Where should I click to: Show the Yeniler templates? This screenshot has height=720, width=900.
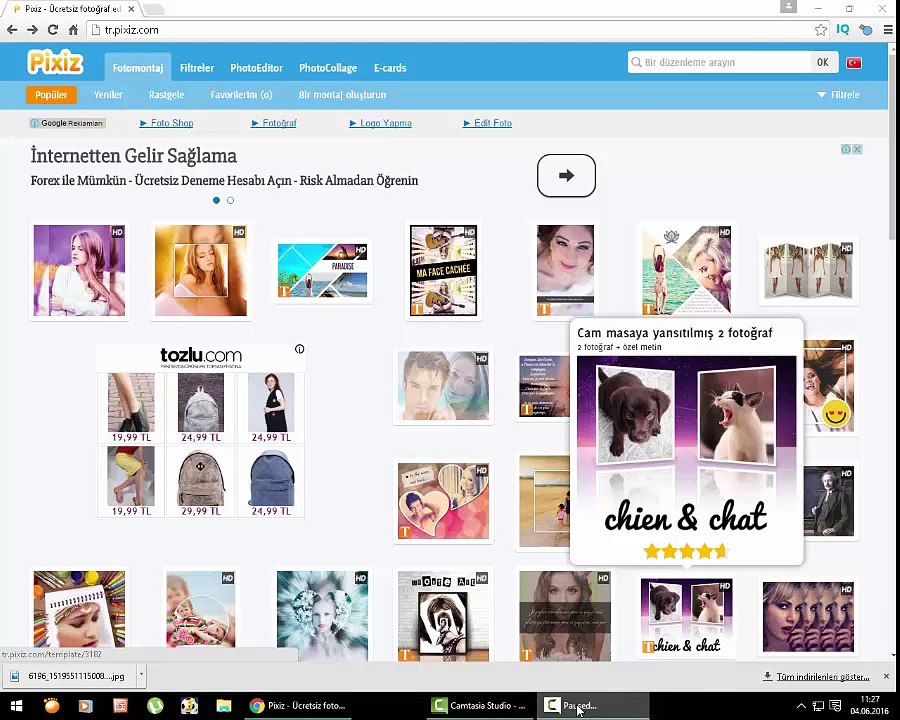coord(108,95)
